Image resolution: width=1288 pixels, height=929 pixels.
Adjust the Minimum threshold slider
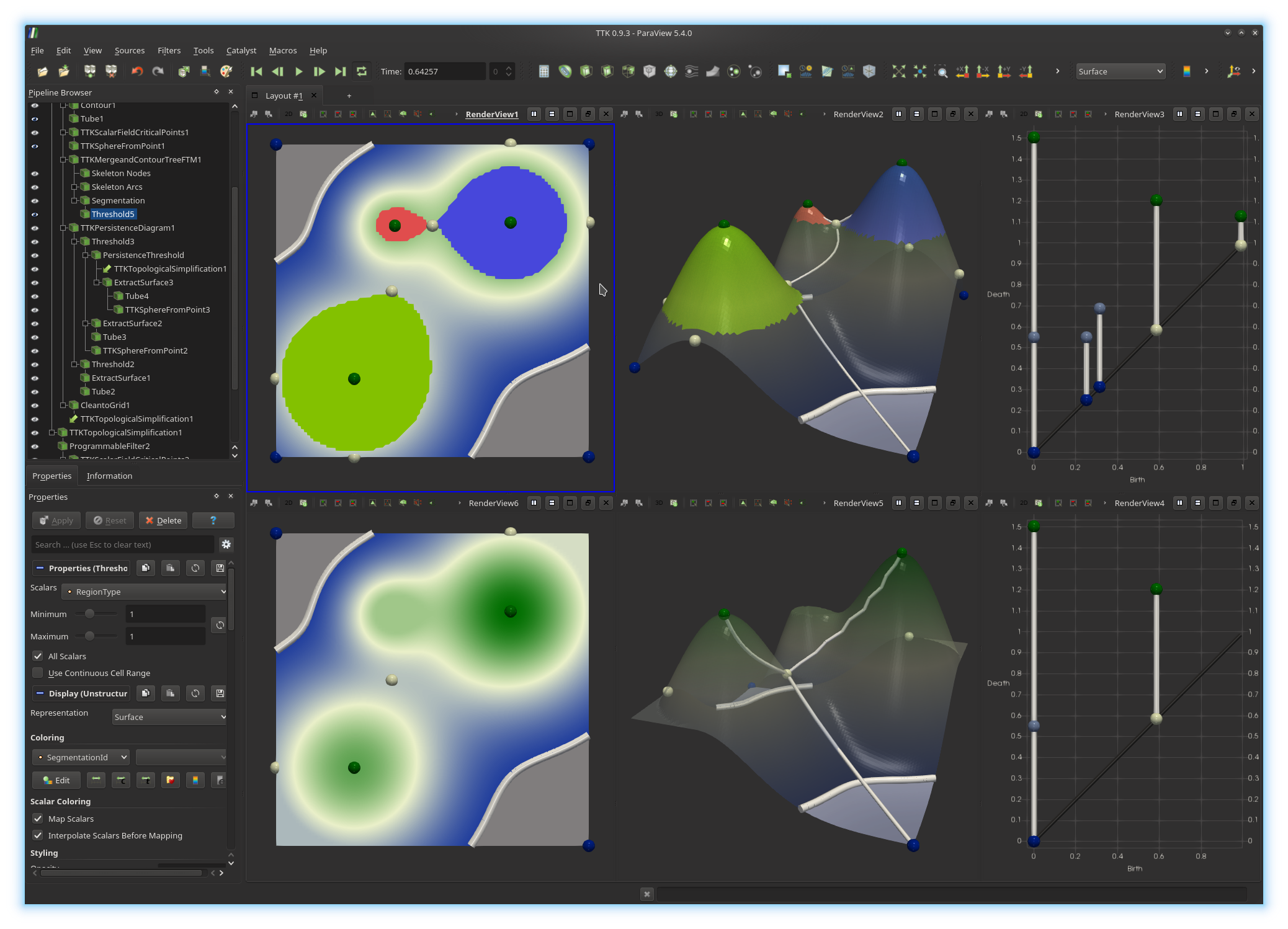pos(90,614)
